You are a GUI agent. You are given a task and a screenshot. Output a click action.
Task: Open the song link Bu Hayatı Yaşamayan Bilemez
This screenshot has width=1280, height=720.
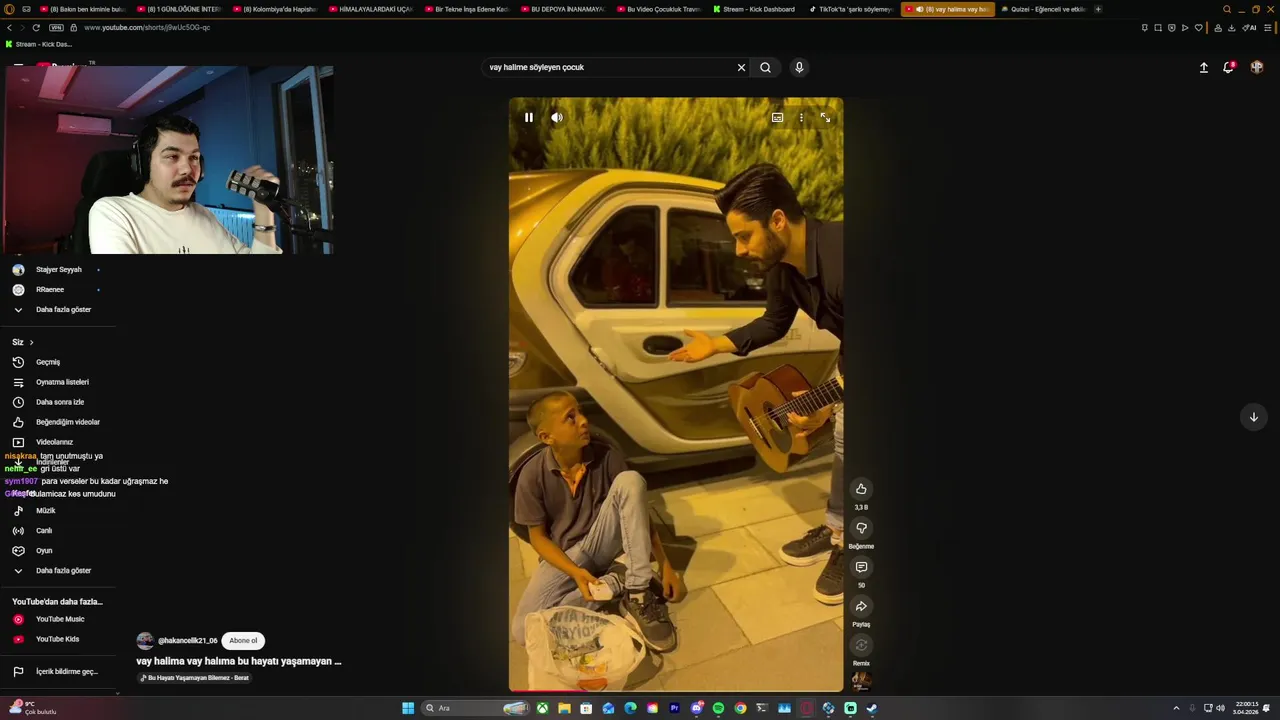pyautogui.click(x=194, y=678)
